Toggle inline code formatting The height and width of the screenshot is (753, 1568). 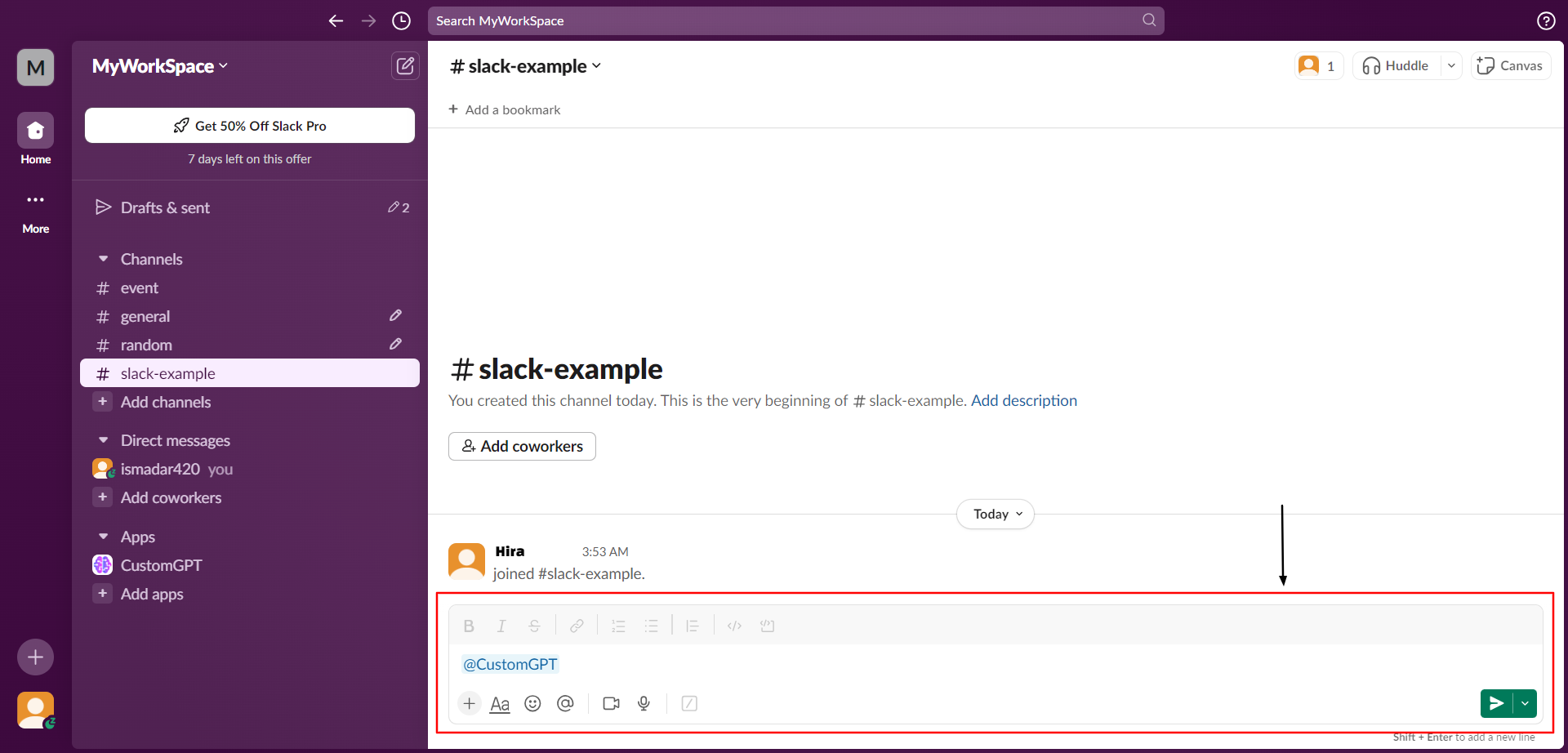tap(734, 626)
